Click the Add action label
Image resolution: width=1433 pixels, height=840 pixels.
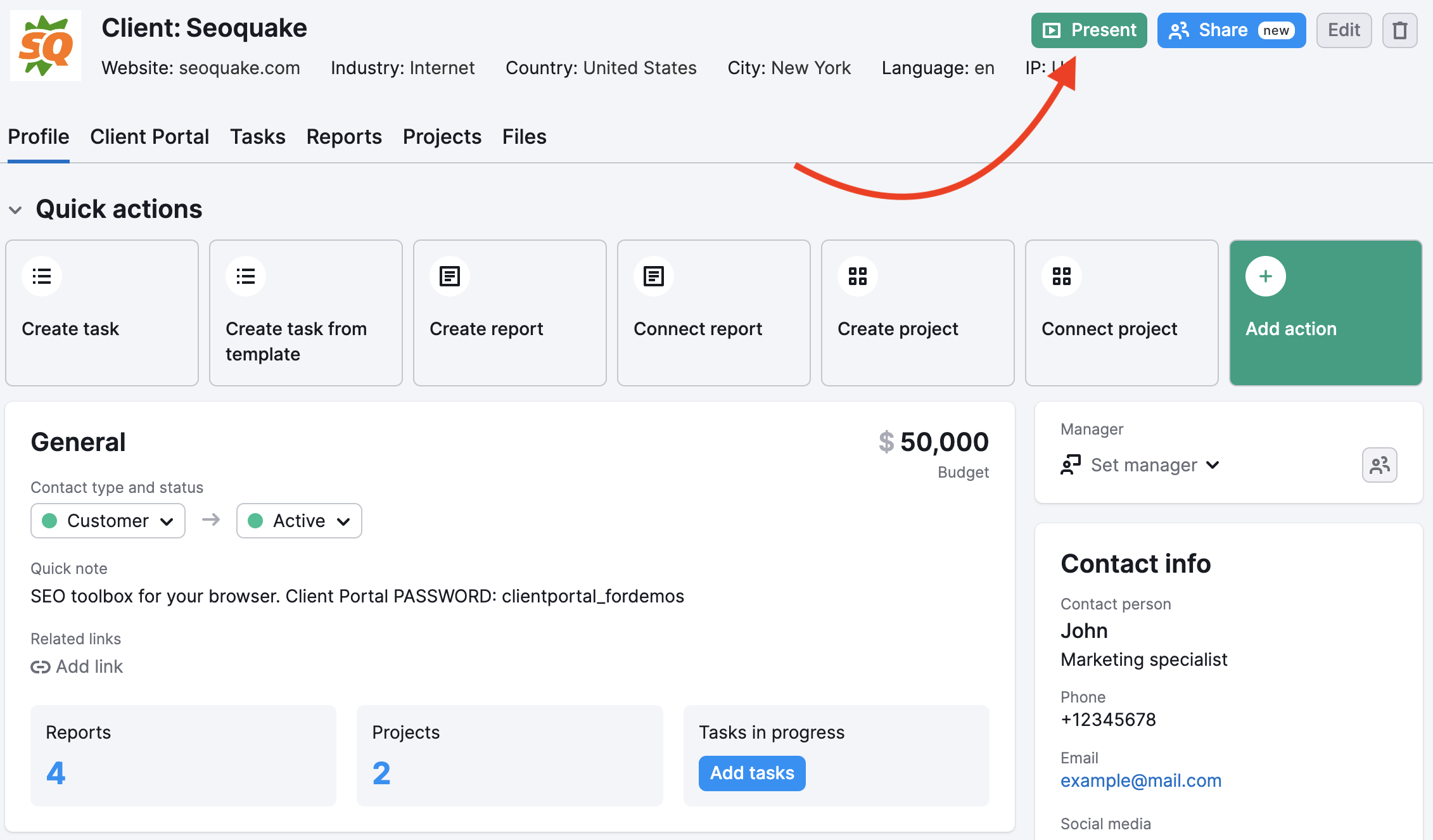pyautogui.click(x=1291, y=329)
